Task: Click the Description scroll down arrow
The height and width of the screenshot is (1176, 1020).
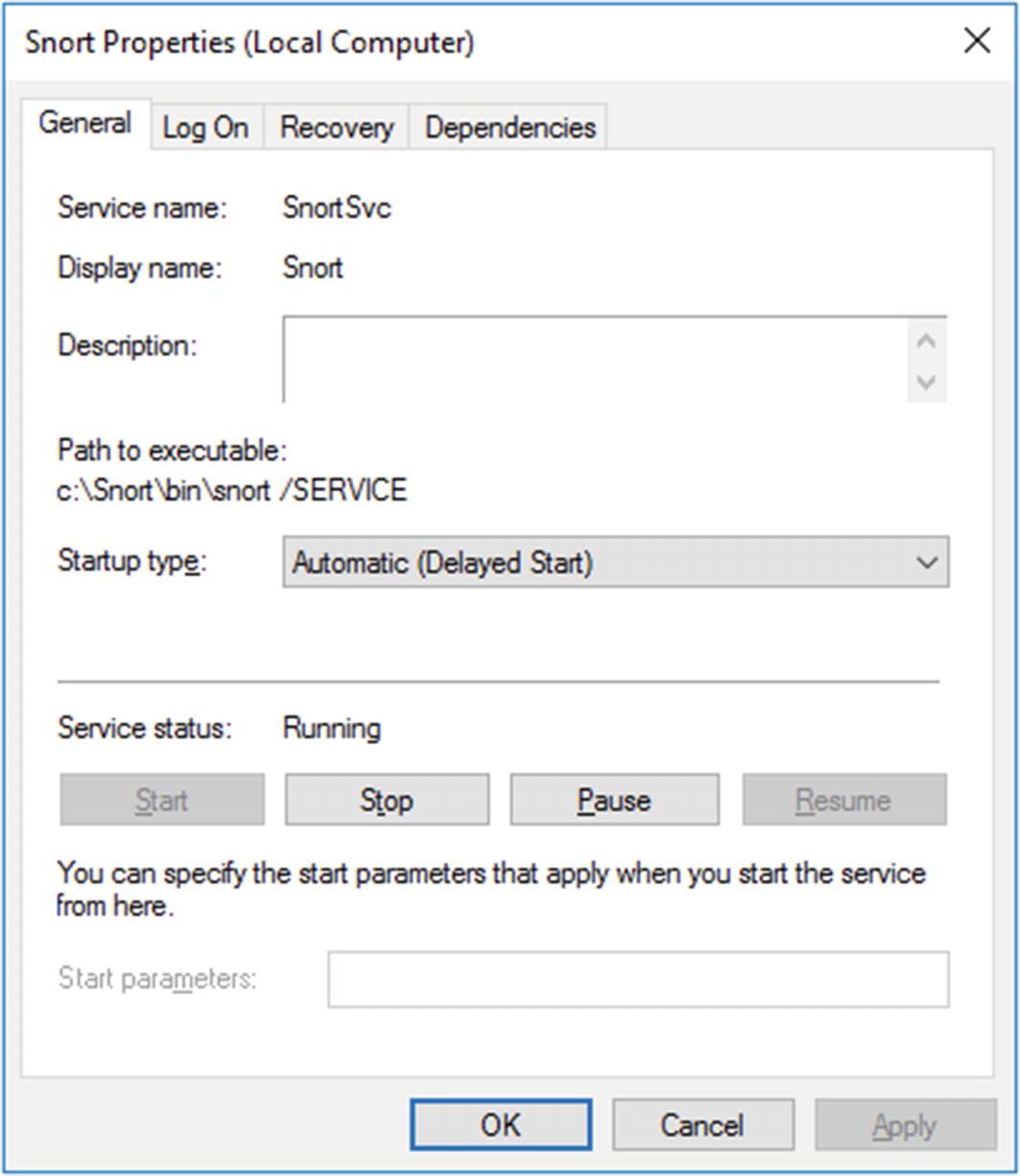Action: (927, 382)
